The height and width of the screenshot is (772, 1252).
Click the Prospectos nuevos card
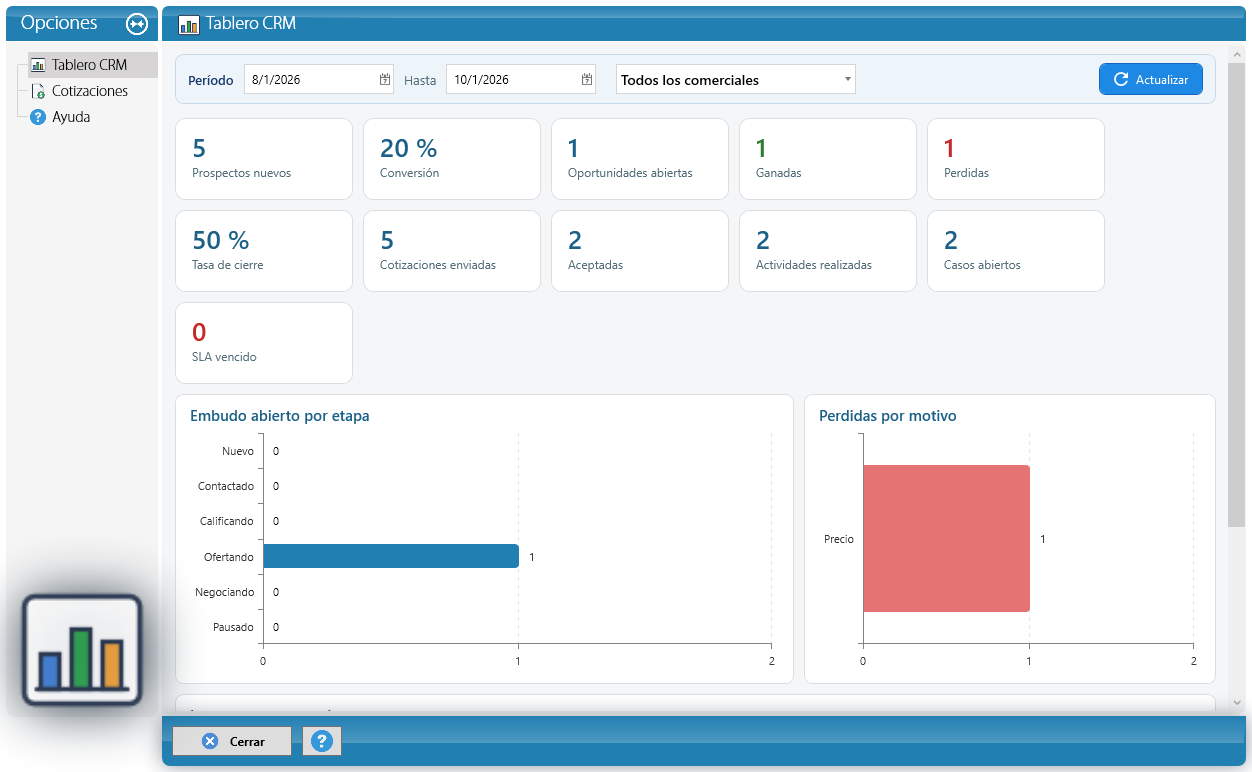pyautogui.click(x=264, y=159)
